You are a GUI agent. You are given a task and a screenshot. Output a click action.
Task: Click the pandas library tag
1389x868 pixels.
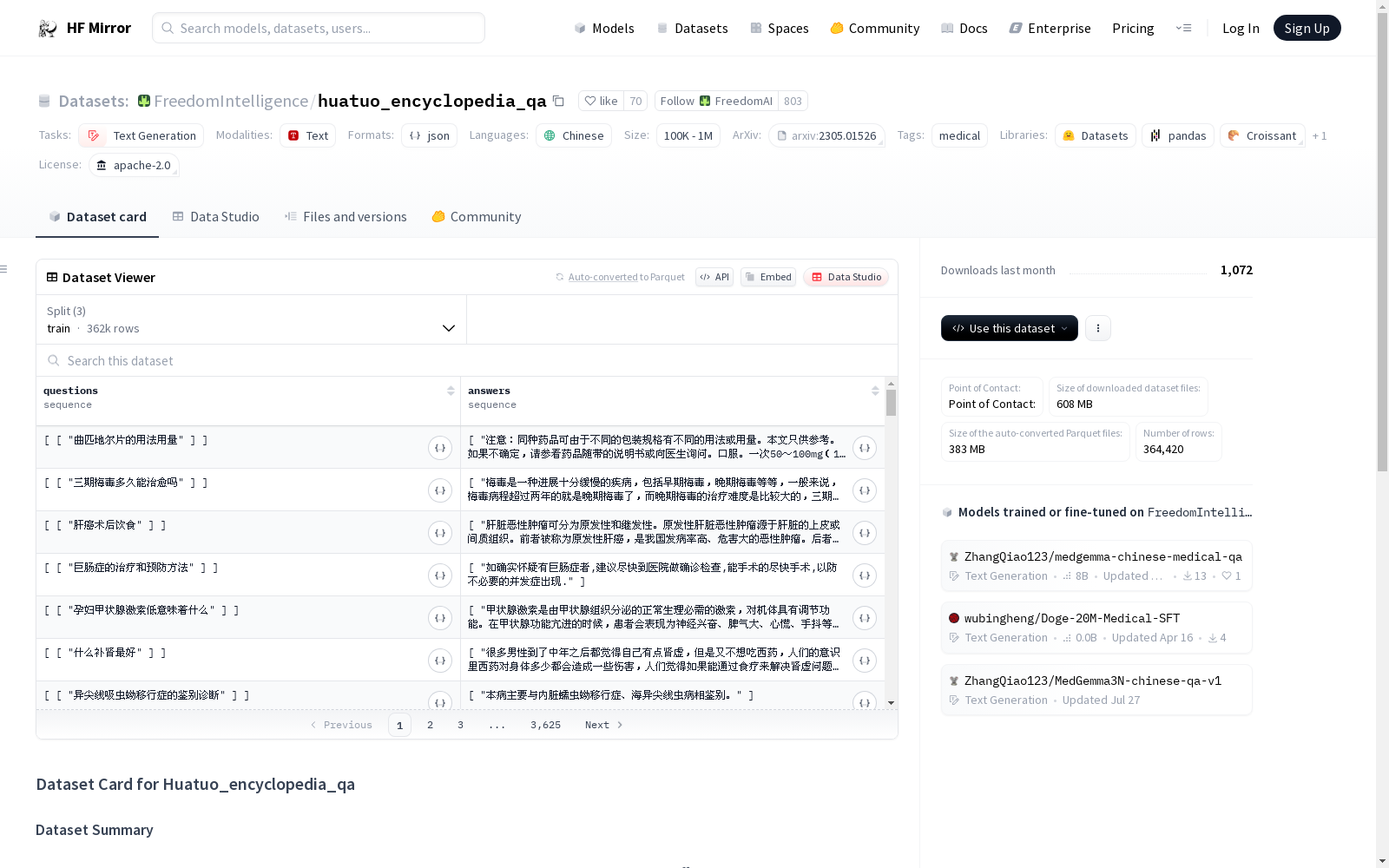point(1178,135)
